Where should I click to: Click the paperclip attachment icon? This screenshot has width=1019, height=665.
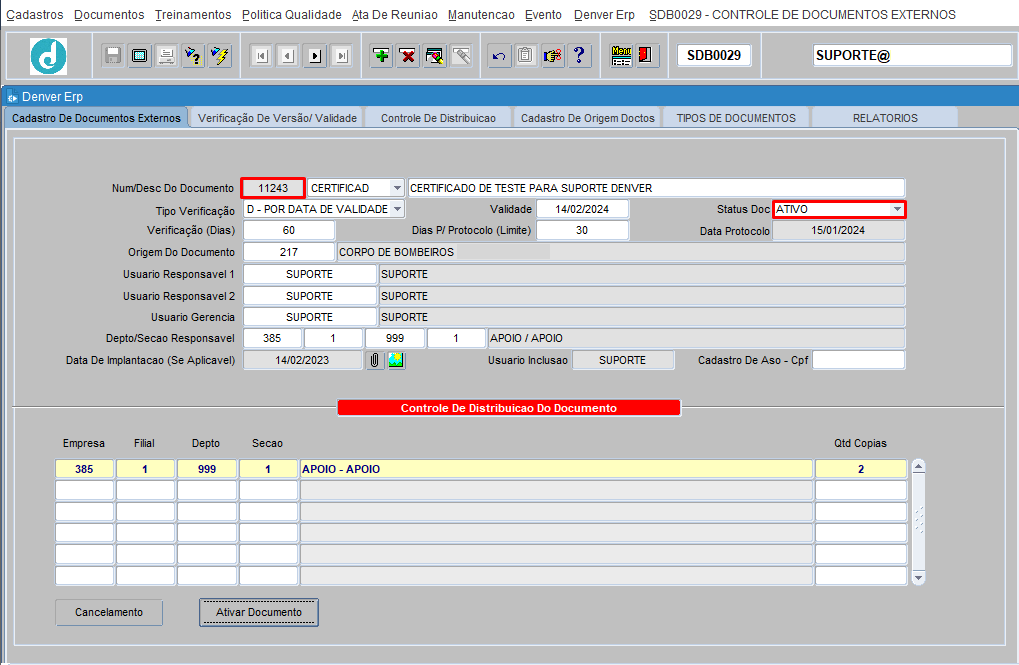click(375, 360)
